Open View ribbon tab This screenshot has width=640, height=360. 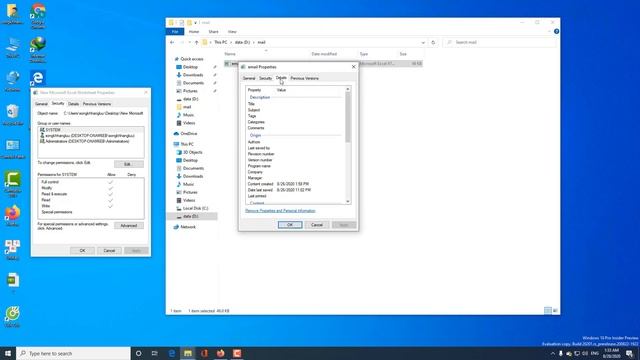pos(232,32)
